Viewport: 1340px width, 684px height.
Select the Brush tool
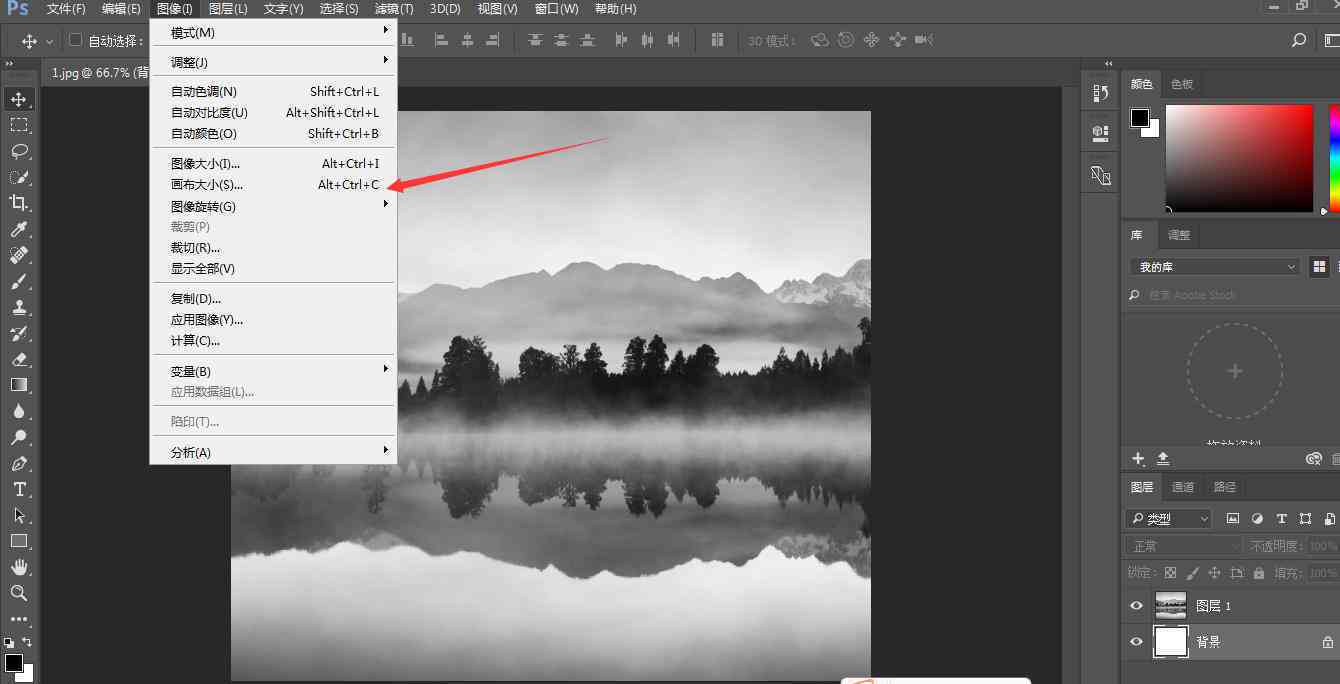pos(19,281)
